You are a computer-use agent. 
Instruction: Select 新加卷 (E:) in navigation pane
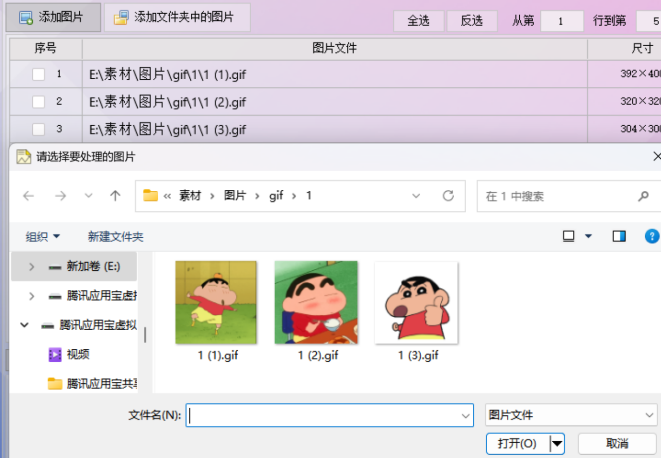tap(93, 267)
